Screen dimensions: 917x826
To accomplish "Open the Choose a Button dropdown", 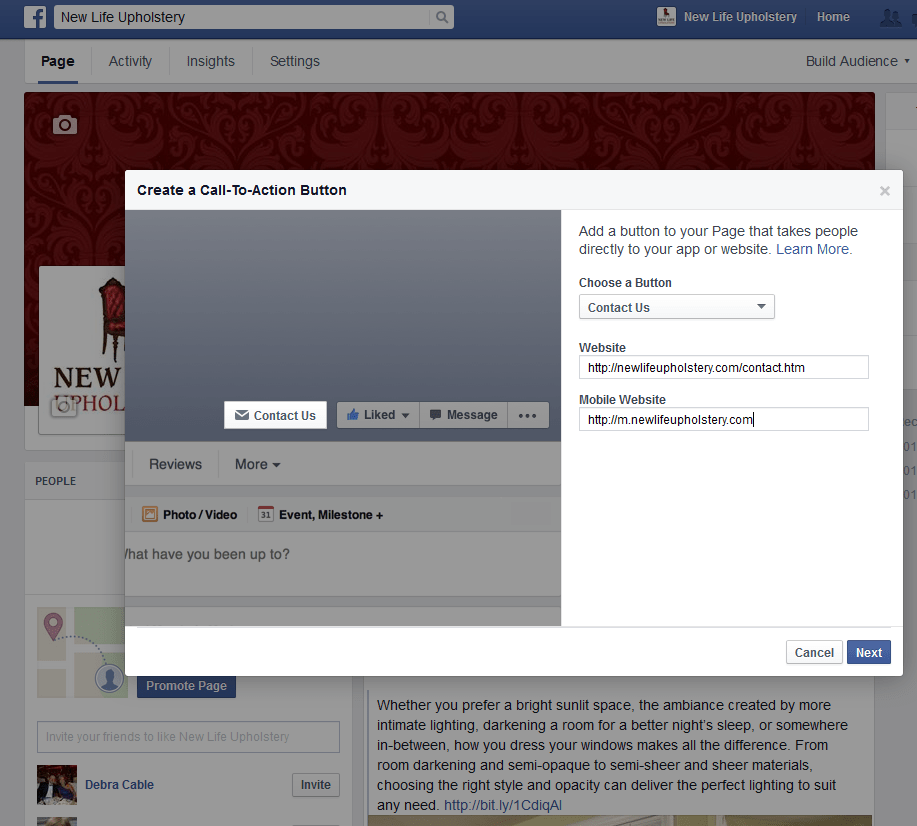I will [x=676, y=307].
